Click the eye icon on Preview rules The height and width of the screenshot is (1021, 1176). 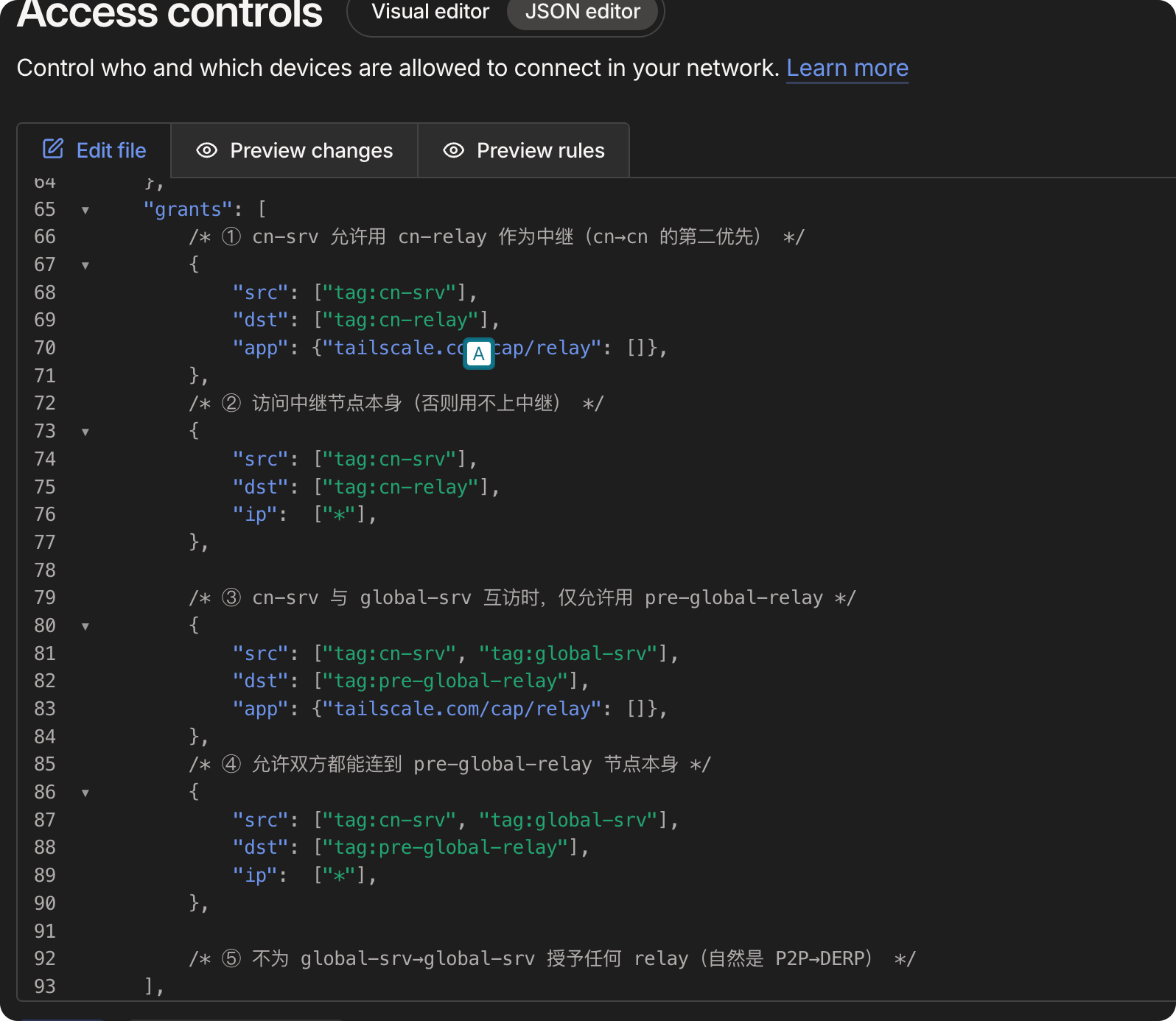pos(453,150)
